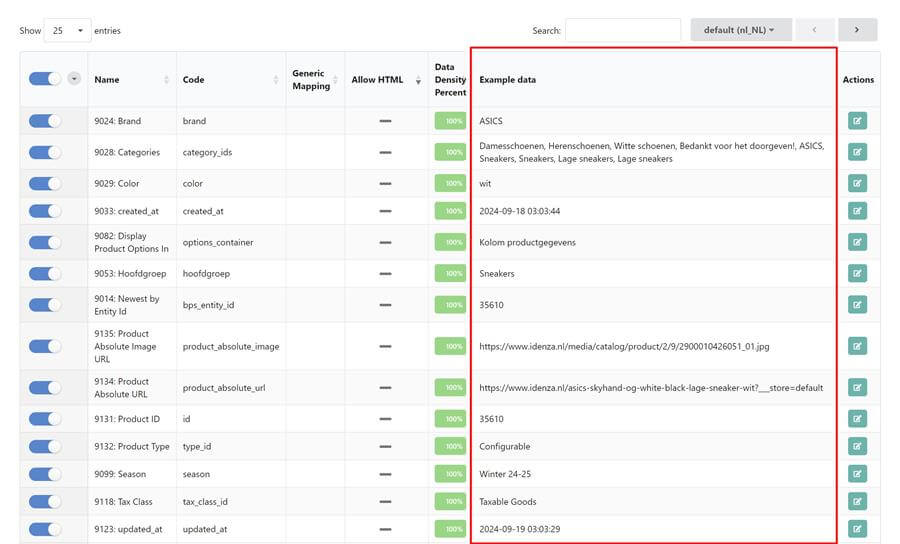Click 100% density bar for Season
This screenshot has height=544, width=900.
pos(450,474)
